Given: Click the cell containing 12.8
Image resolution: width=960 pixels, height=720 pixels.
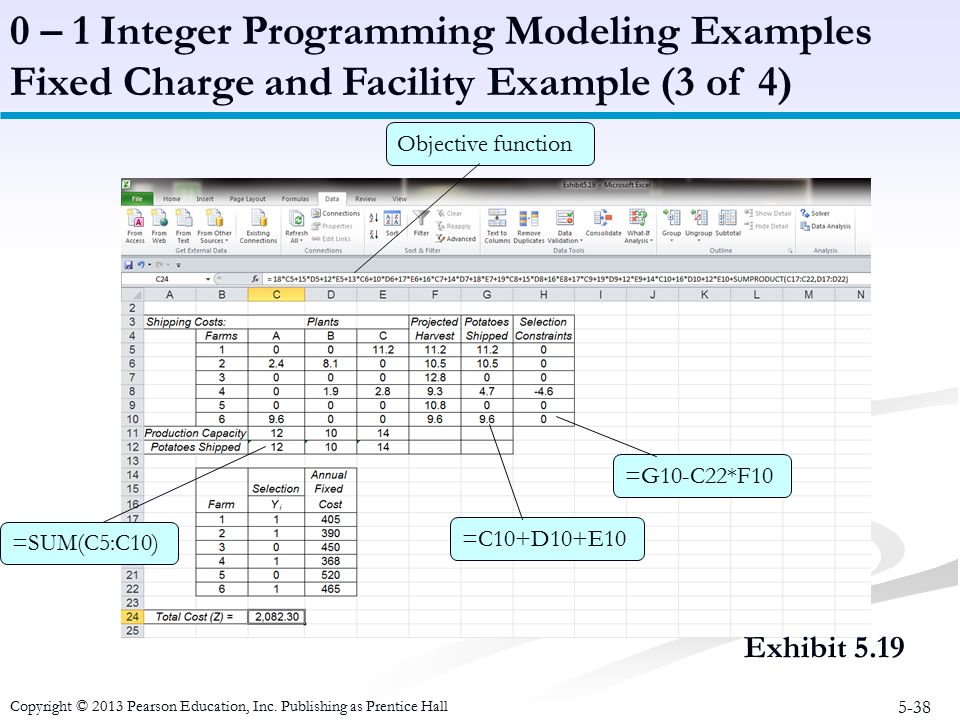Looking at the screenshot, I should [435, 377].
